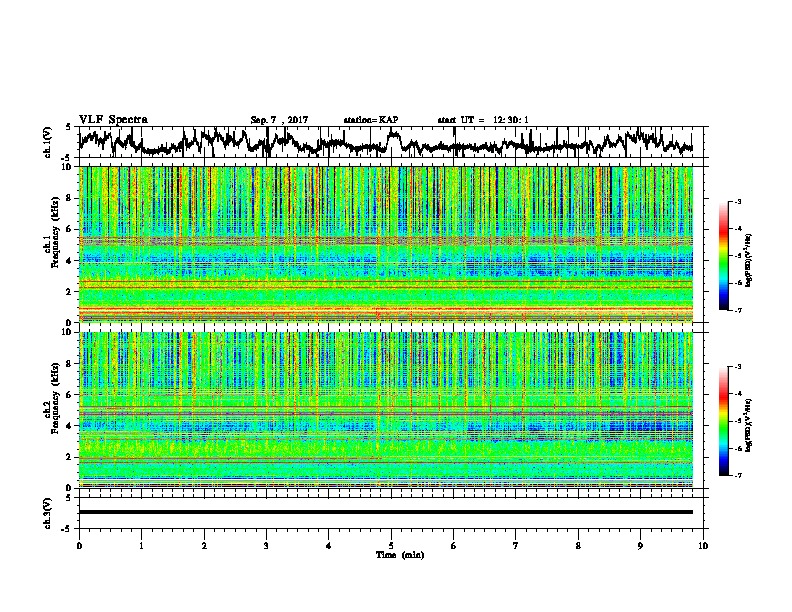Click the thick flat ch.3 voltage trace
Image resolution: width=792 pixels, height=612 pixels.
386,512
